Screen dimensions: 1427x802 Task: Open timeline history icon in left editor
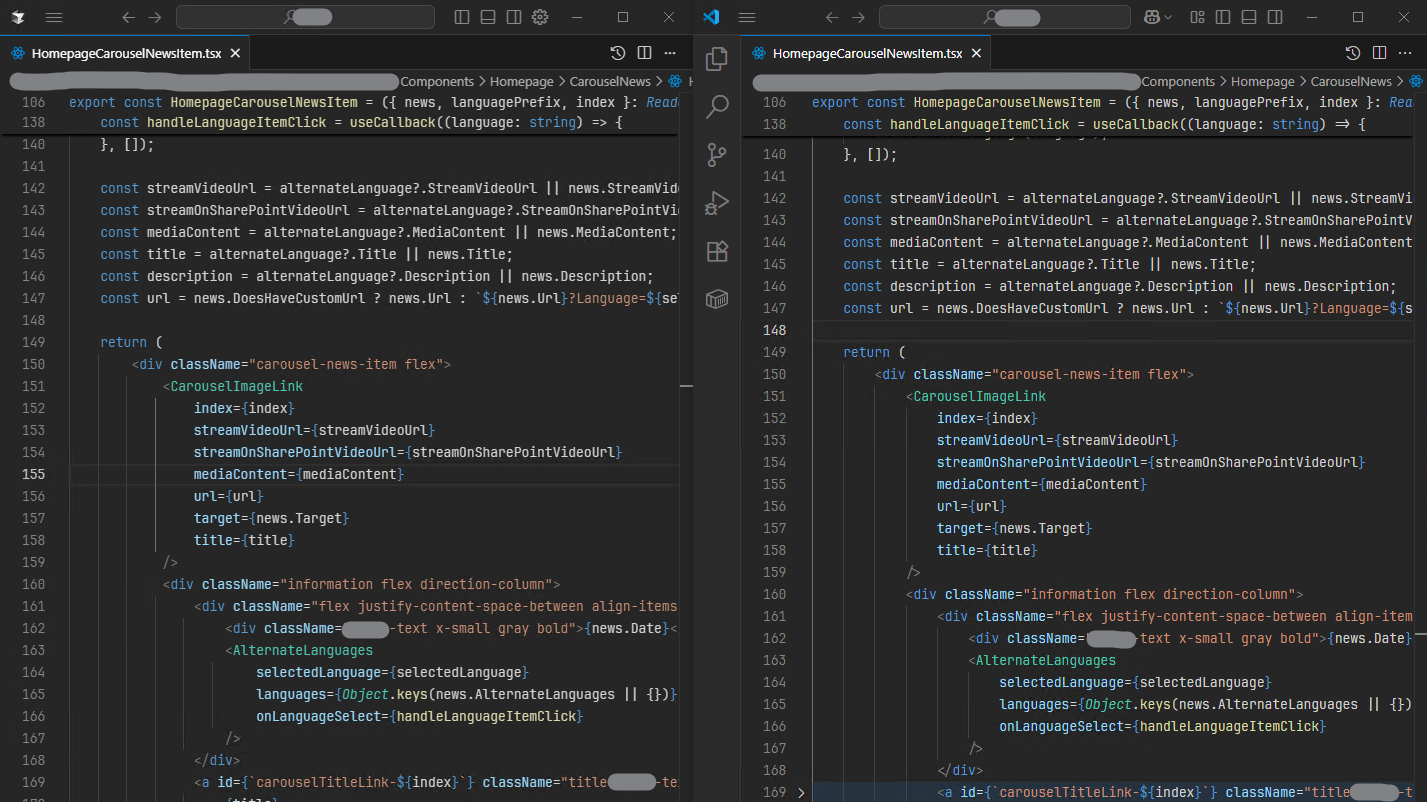(x=618, y=53)
